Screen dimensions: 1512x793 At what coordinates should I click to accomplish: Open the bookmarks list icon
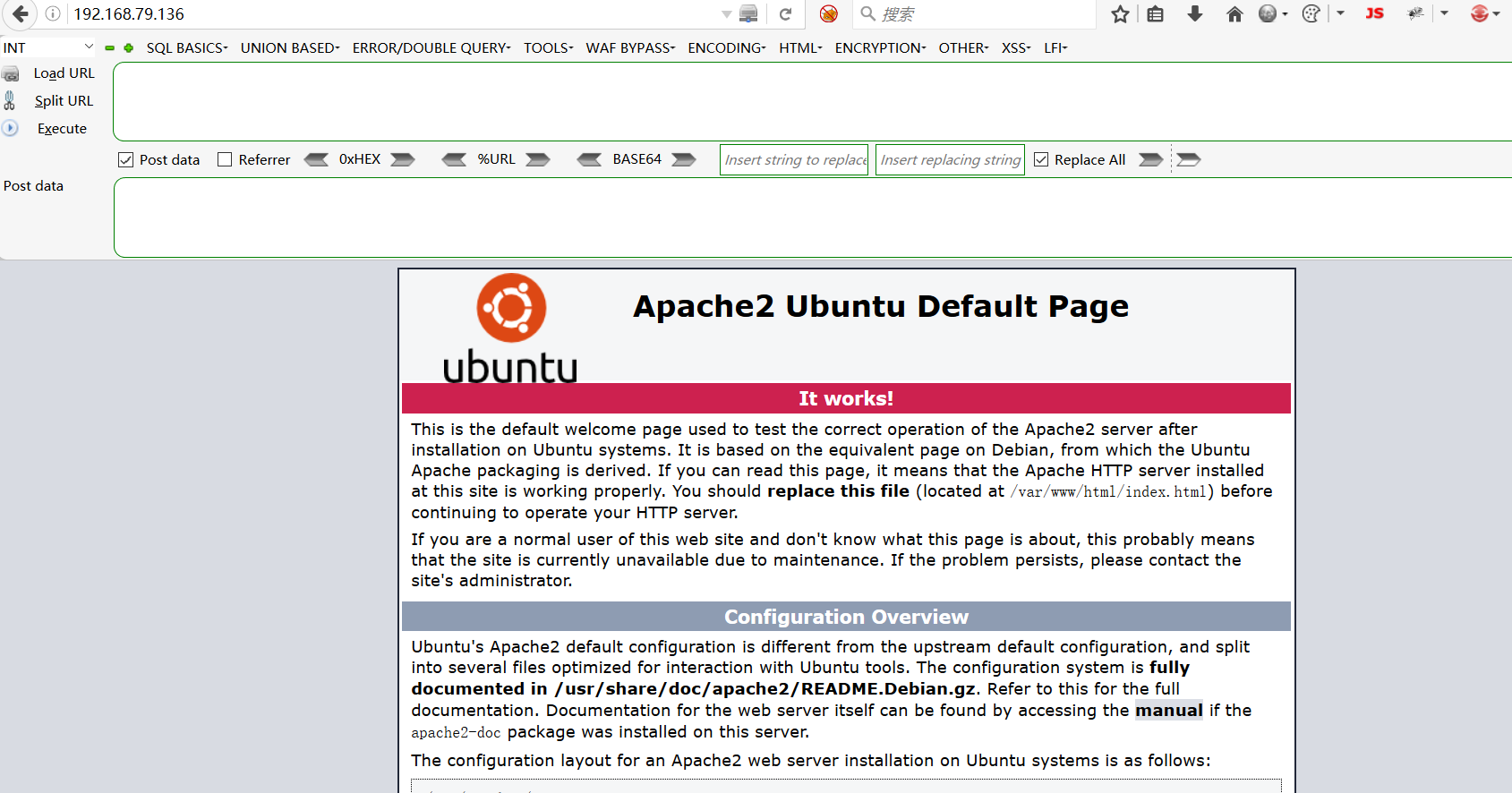coord(1156,13)
